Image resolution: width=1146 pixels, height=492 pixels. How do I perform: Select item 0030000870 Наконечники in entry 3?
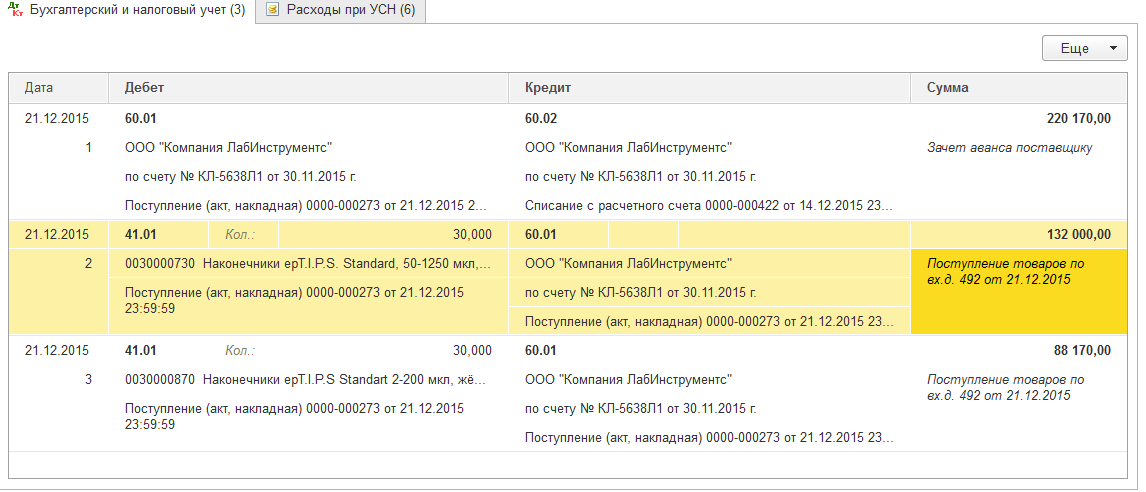(305, 380)
